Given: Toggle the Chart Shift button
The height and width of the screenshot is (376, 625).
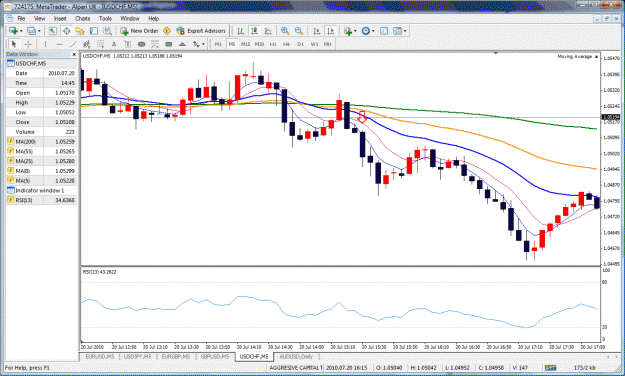Looking at the screenshot, I should 330,31.
